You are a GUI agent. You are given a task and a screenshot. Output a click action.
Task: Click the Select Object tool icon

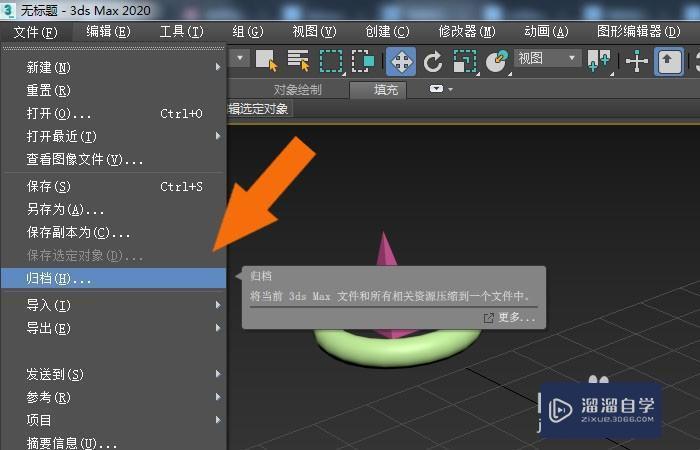pyautogui.click(x=267, y=61)
